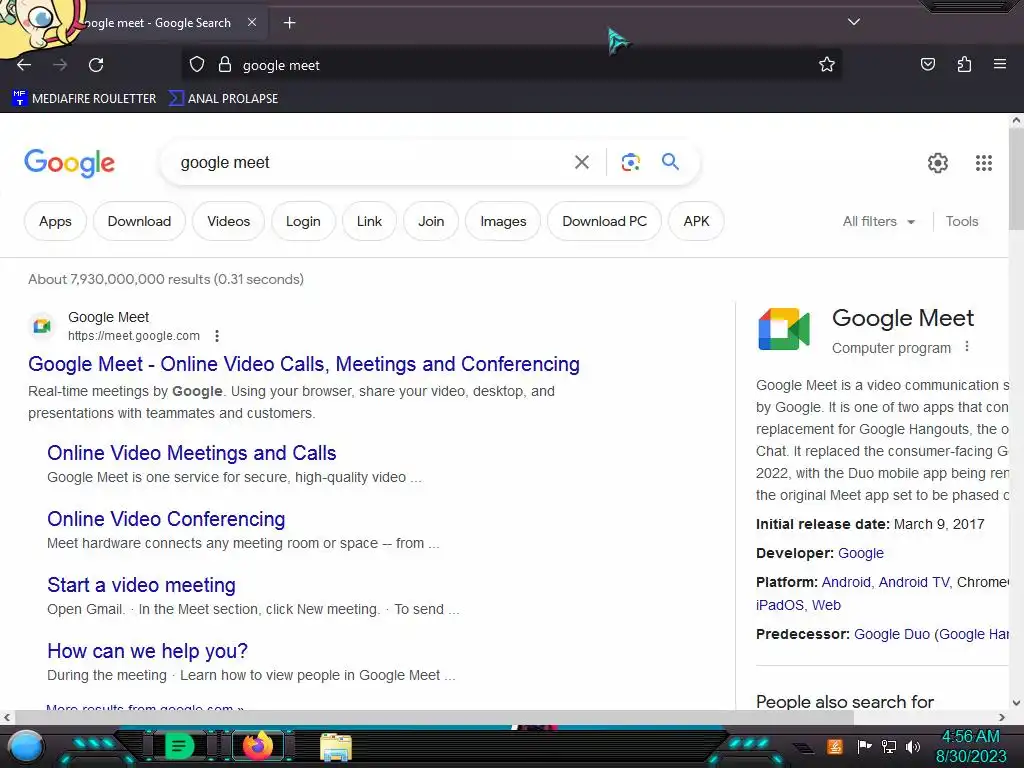Search by image using the Google Lens icon
The image size is (1024, 768).
coord(630,162)
